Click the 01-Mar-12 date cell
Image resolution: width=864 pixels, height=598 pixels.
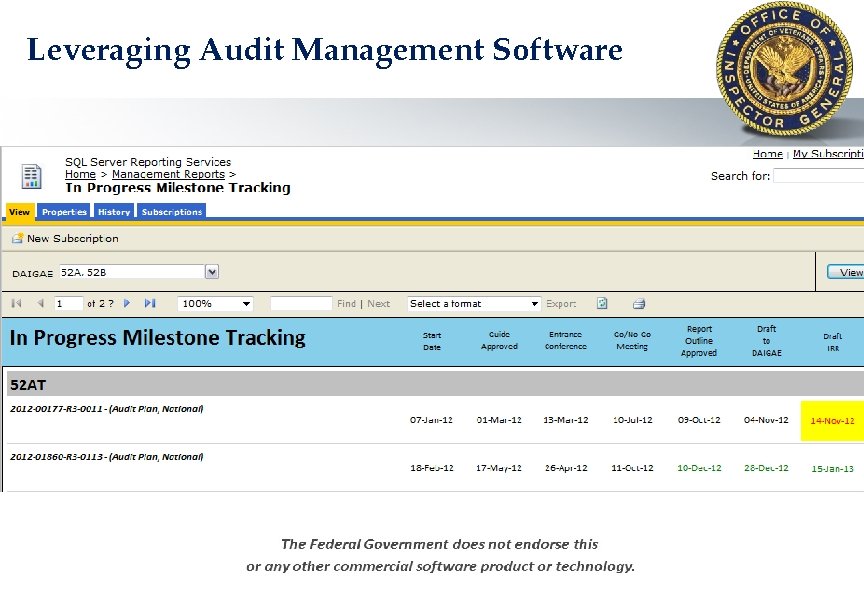pos(499,420)
